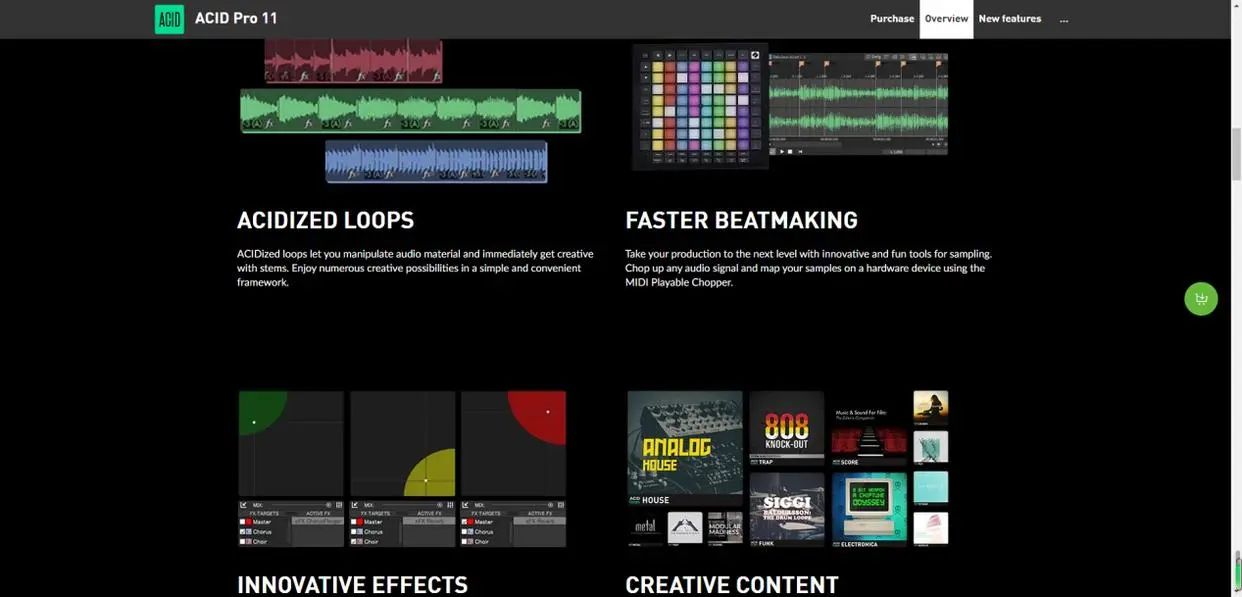Click the colorful pad grid chopper image
The width and height of the screenshot is (1242, 597).
click(700, 107)
